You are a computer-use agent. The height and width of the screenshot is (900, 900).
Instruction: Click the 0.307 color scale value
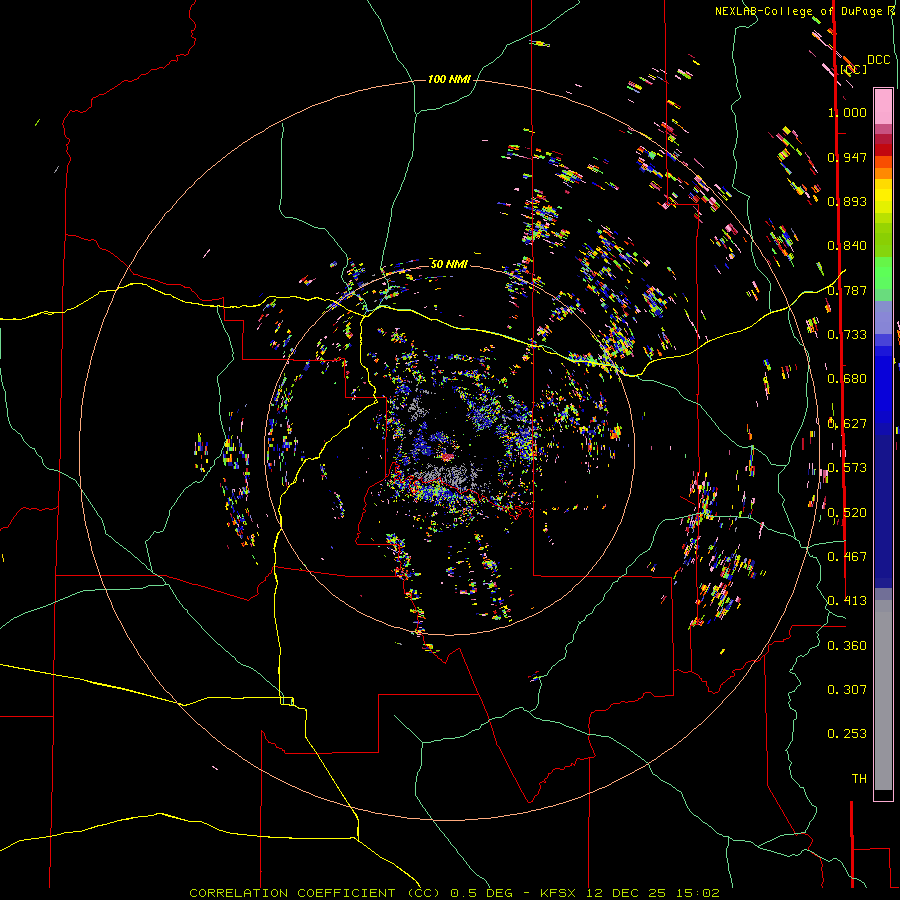click(847, 690)
